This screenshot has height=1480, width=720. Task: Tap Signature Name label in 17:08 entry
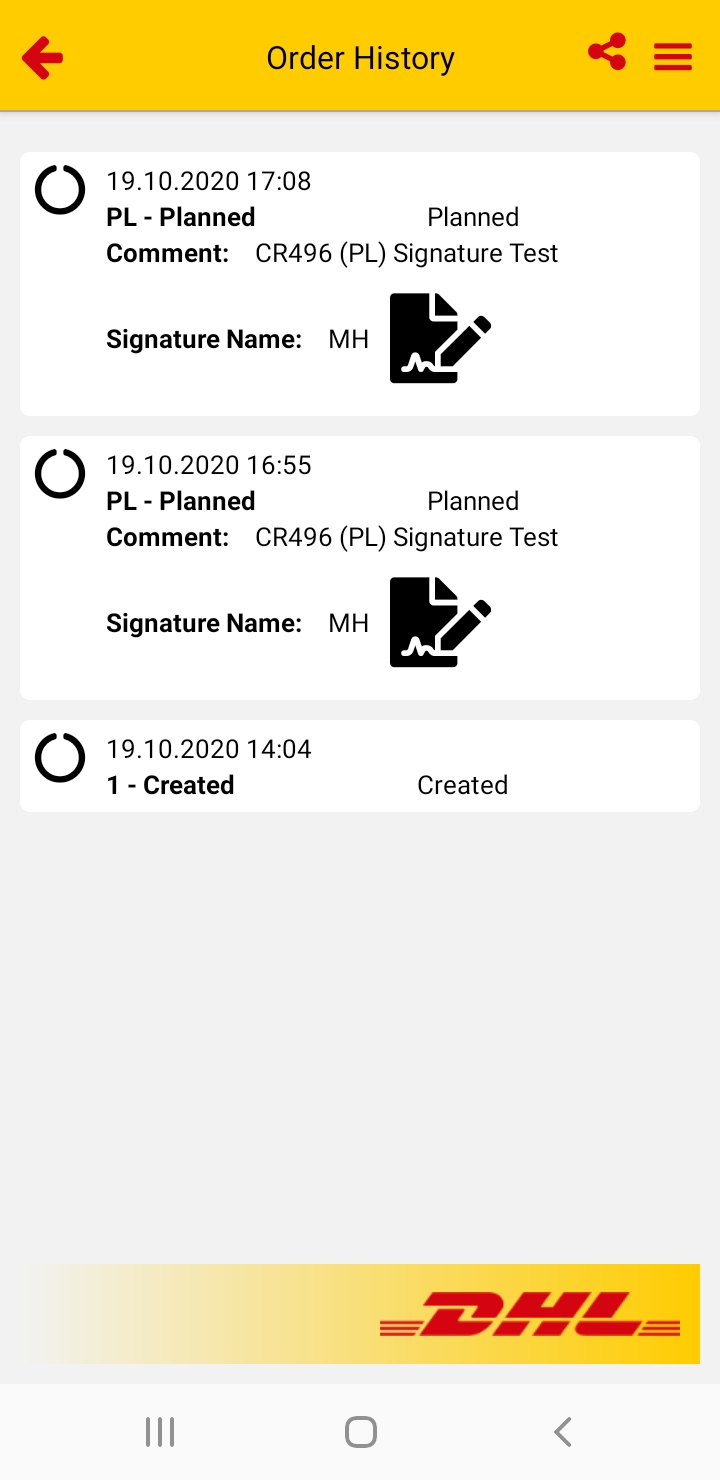(204, 339)
